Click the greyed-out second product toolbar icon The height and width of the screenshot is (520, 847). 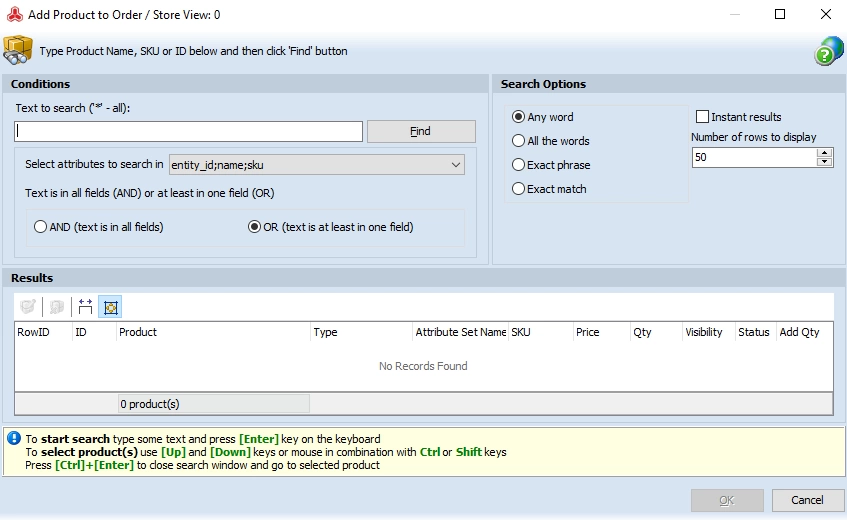[57, 307]
